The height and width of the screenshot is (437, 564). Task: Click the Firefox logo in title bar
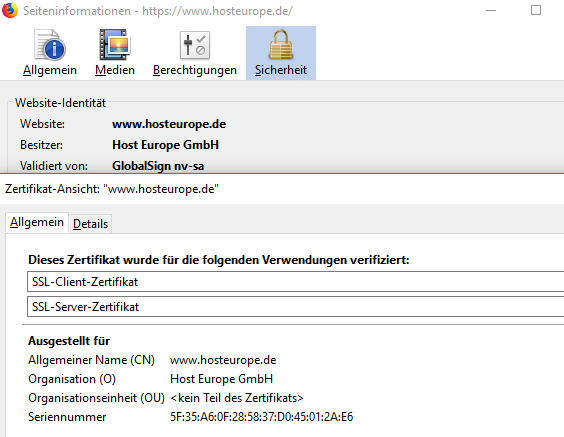[10, 10]
